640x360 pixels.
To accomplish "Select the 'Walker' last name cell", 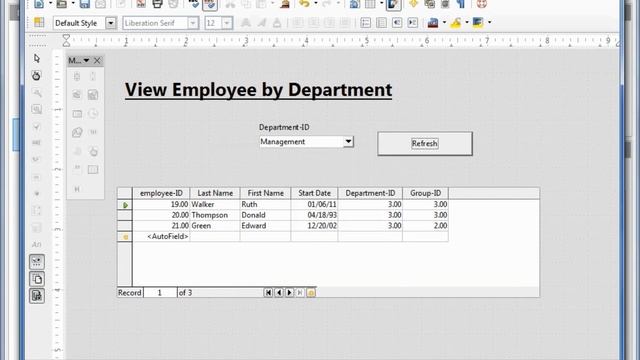I will [x=215, y=204].
